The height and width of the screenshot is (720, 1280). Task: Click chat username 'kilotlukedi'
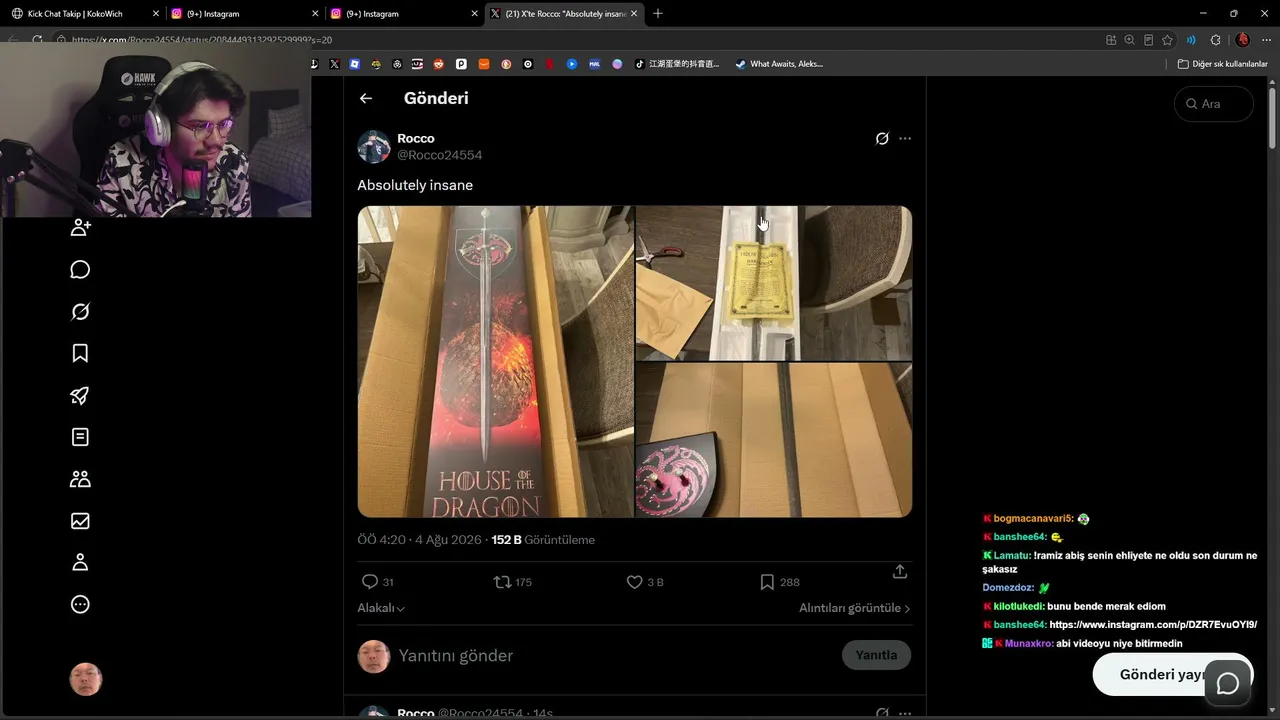point(1019,606)
